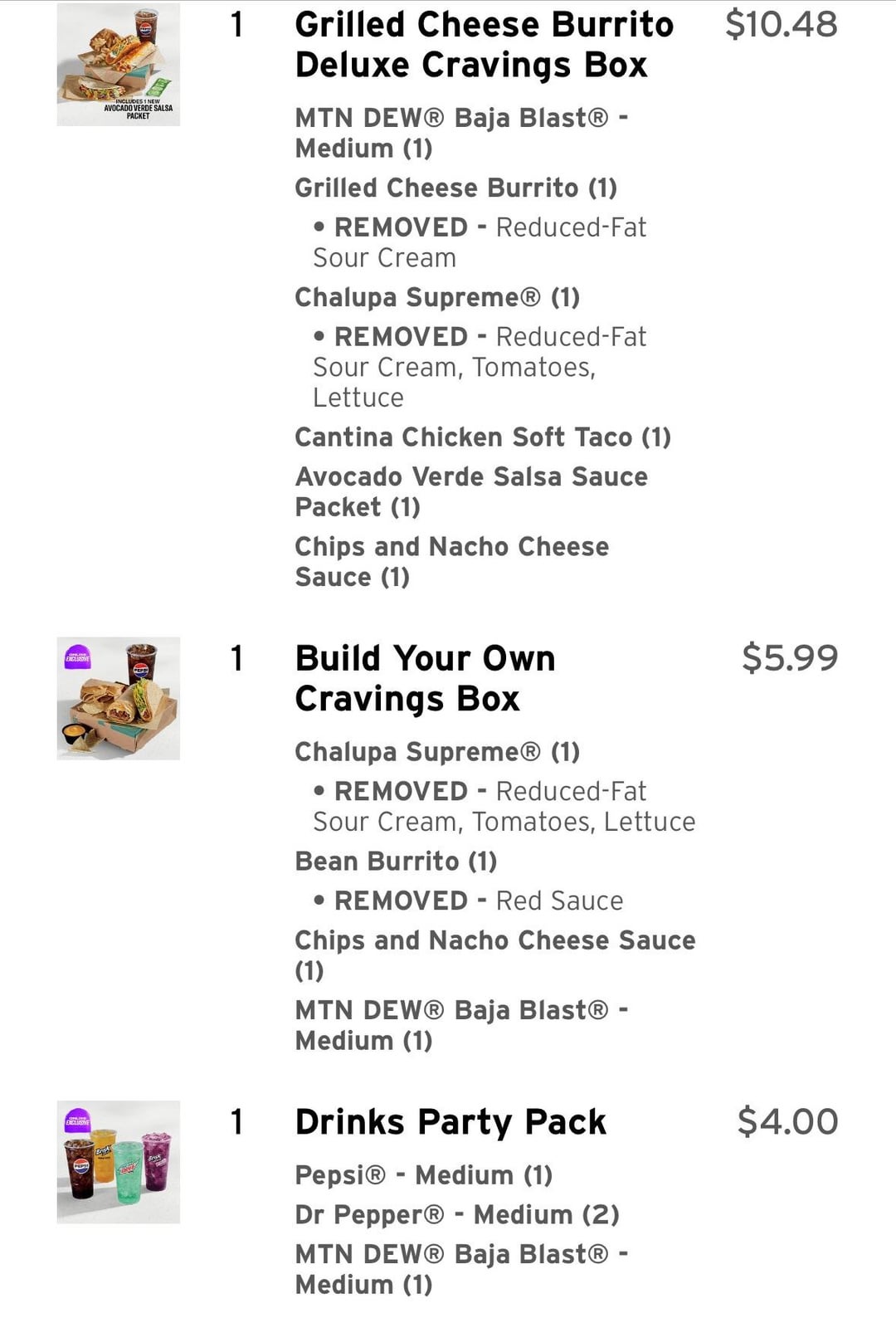Click the quantity beside Build Your Own Cravings Box

click(x=237, y=658)
